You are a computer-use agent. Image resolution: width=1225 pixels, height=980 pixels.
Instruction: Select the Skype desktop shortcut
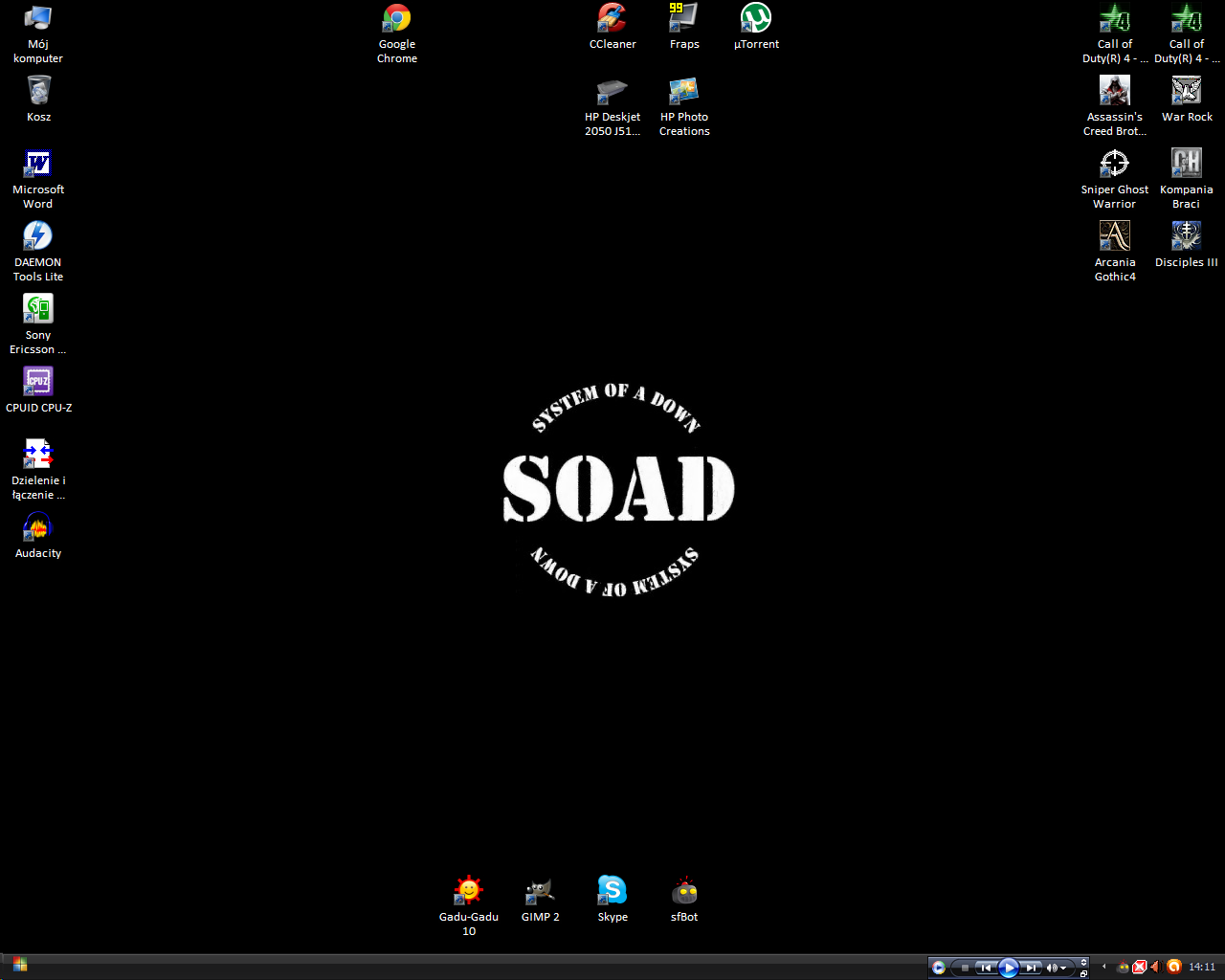click(x=612, y=899)
